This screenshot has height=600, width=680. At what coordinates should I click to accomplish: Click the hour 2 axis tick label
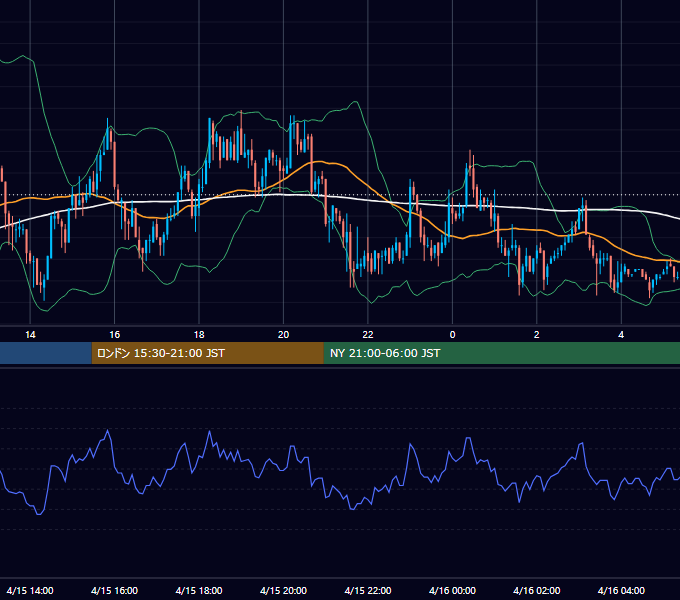point(536,335)
